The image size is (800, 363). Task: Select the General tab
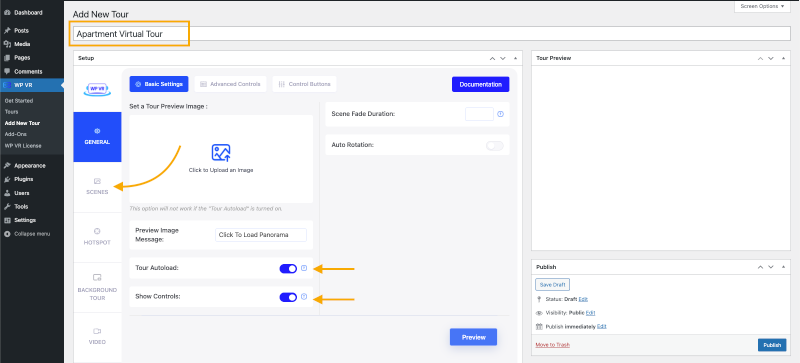tap(97, 137)
